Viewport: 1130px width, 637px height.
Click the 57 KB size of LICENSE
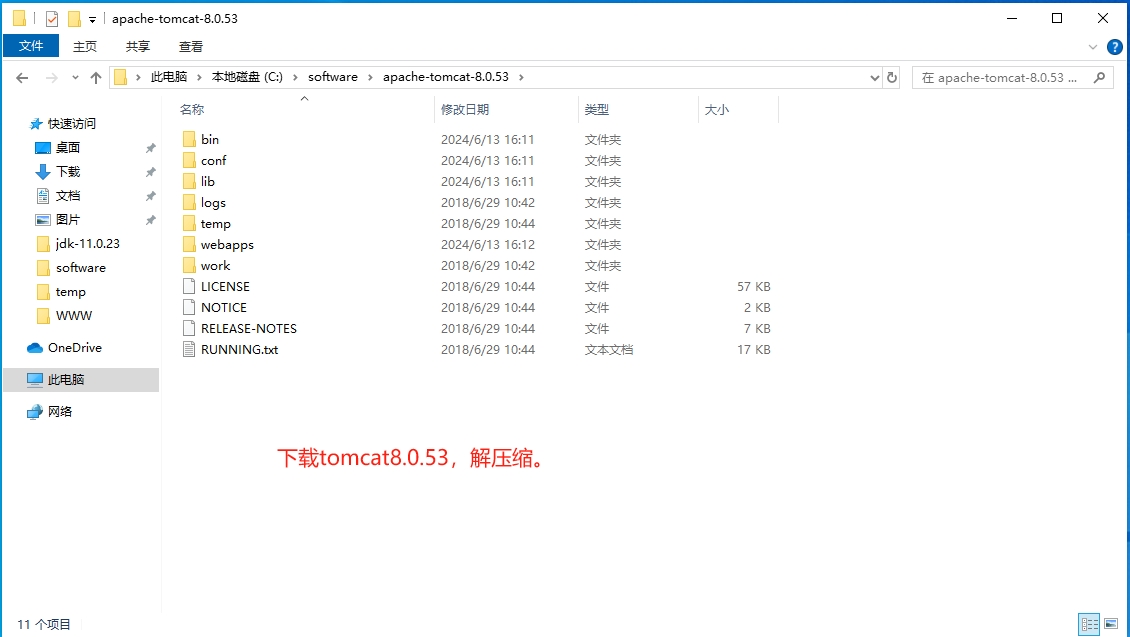(x=754, y=287)
